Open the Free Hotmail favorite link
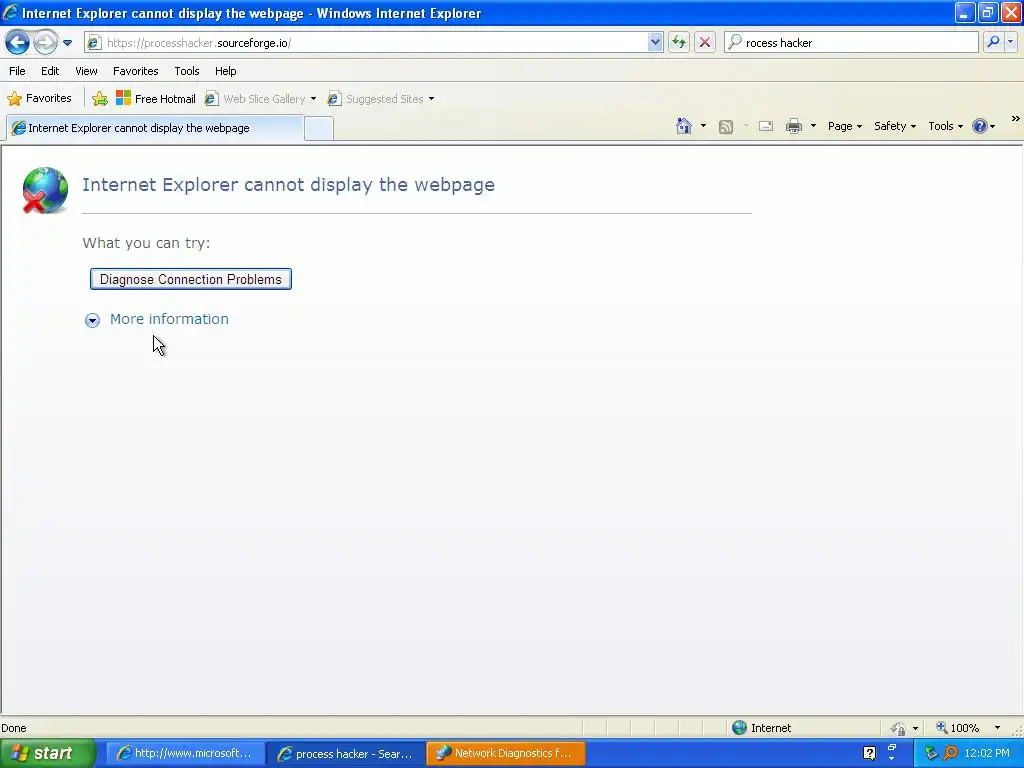 155,99
